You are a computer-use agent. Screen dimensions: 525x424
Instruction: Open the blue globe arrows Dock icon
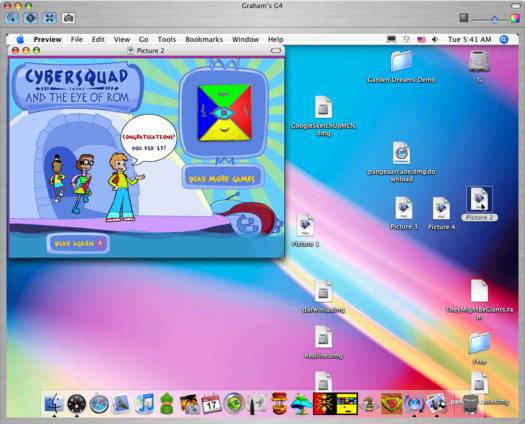click(414, 404)
